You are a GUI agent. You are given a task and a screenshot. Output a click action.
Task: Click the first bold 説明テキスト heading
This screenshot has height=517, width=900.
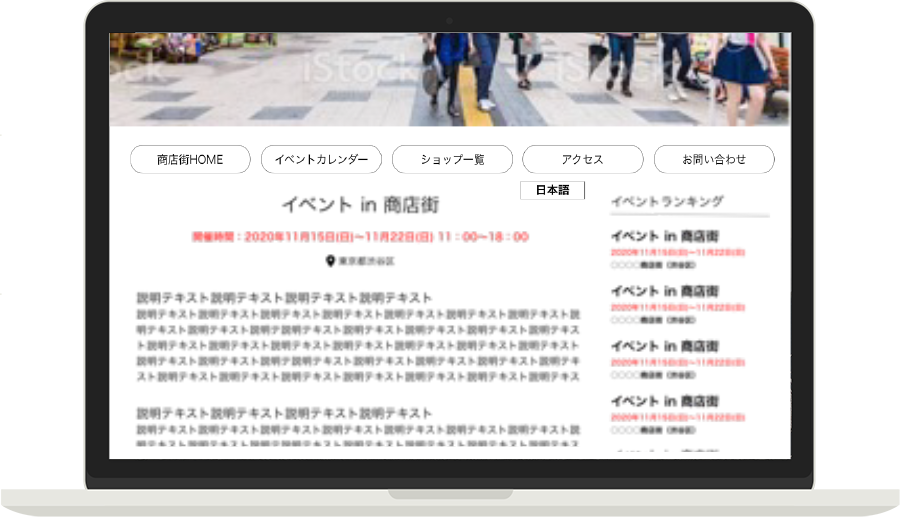click(284, 298)
